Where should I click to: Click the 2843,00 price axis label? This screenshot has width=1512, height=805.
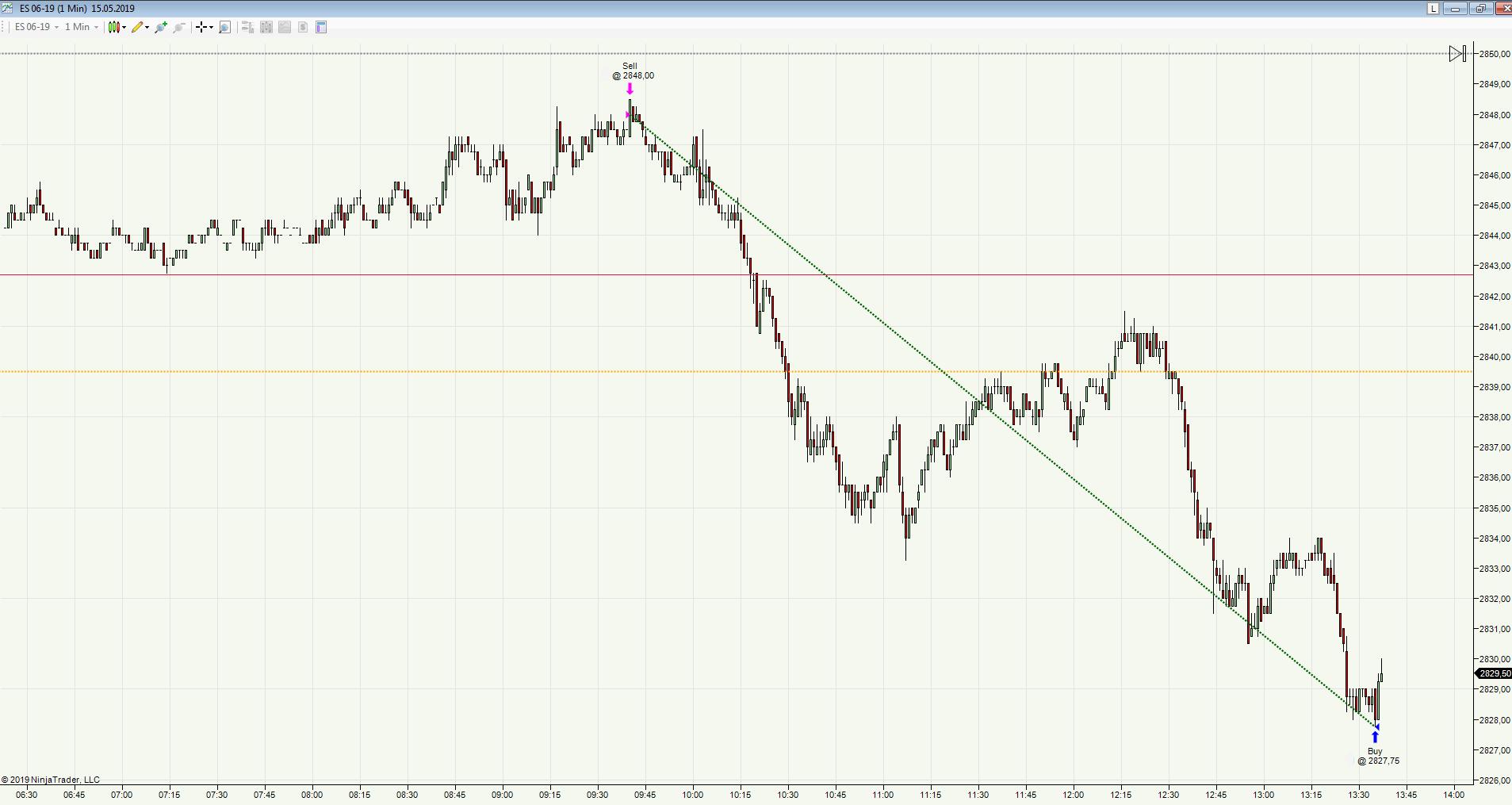1495,266
